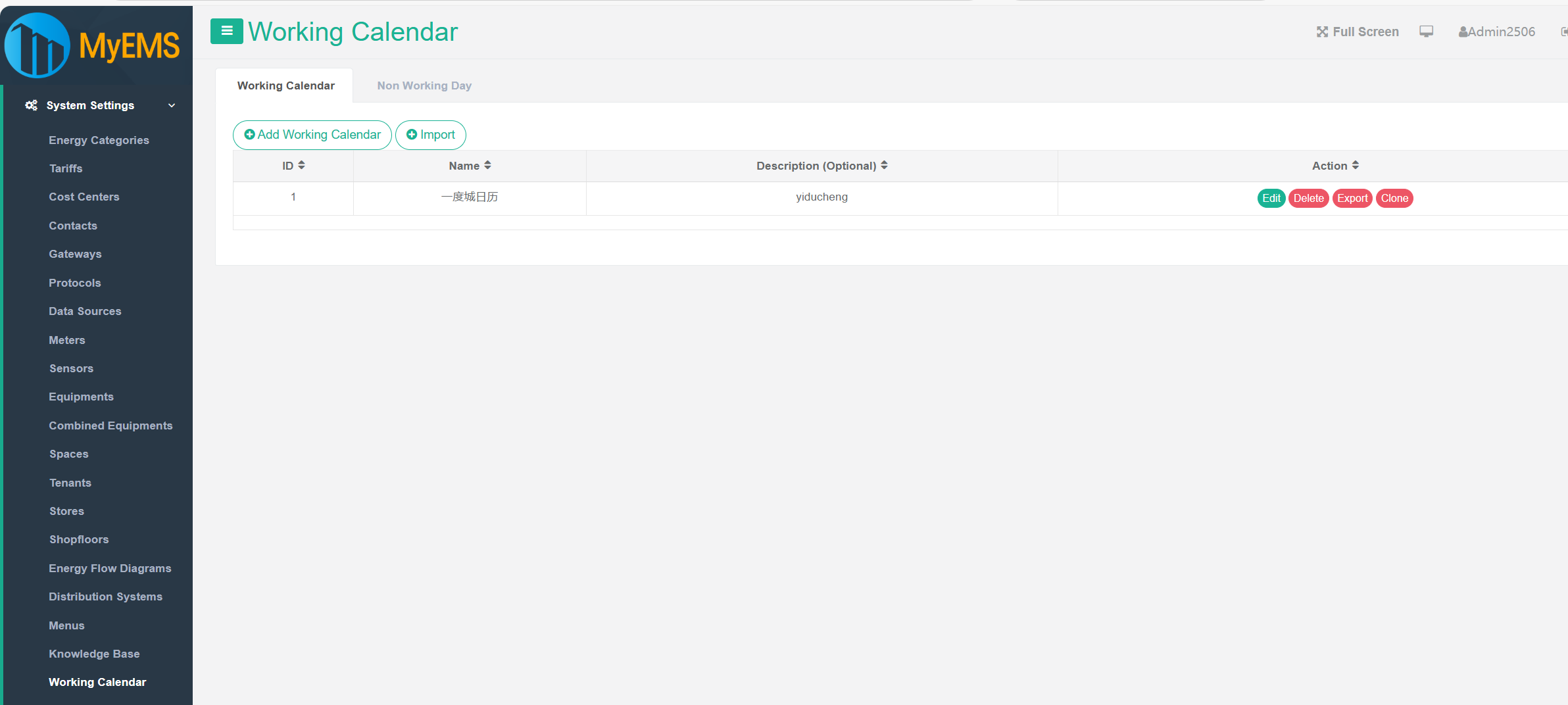This screenshot has width=1568, height=705.
Task: Collapse the System Settings chevron
Action: [172, 105]
